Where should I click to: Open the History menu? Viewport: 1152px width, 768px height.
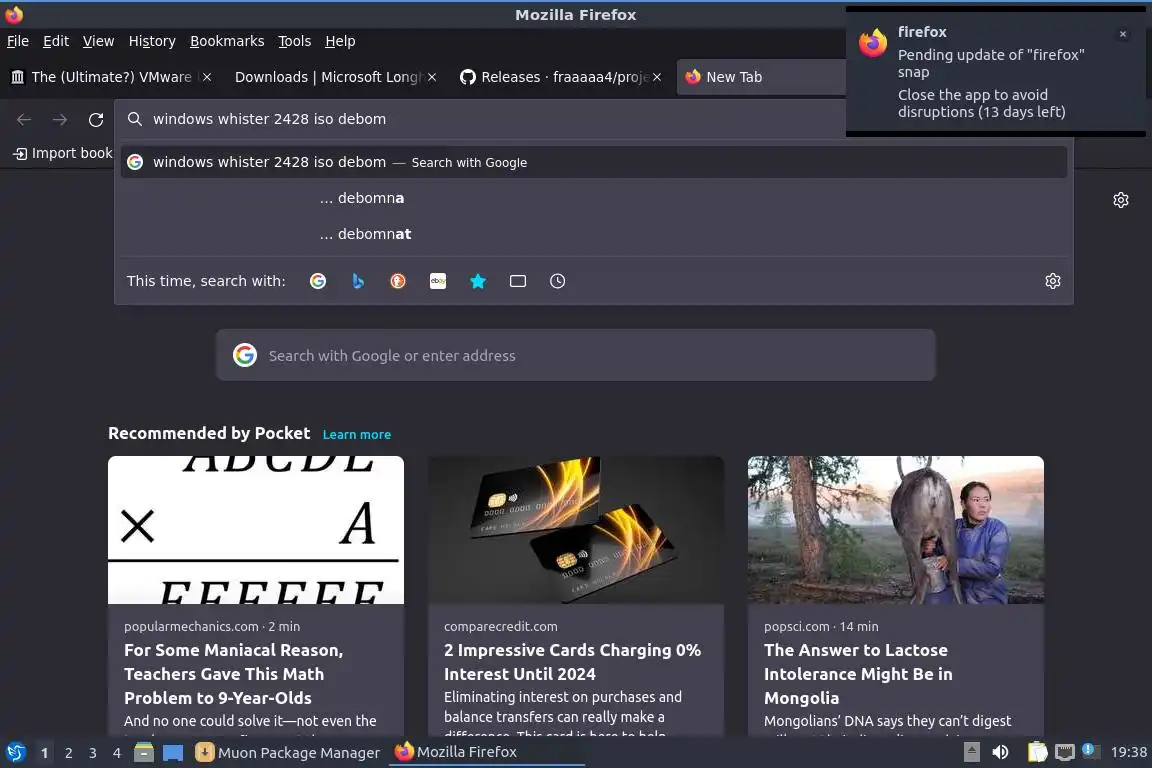(152, 41)
